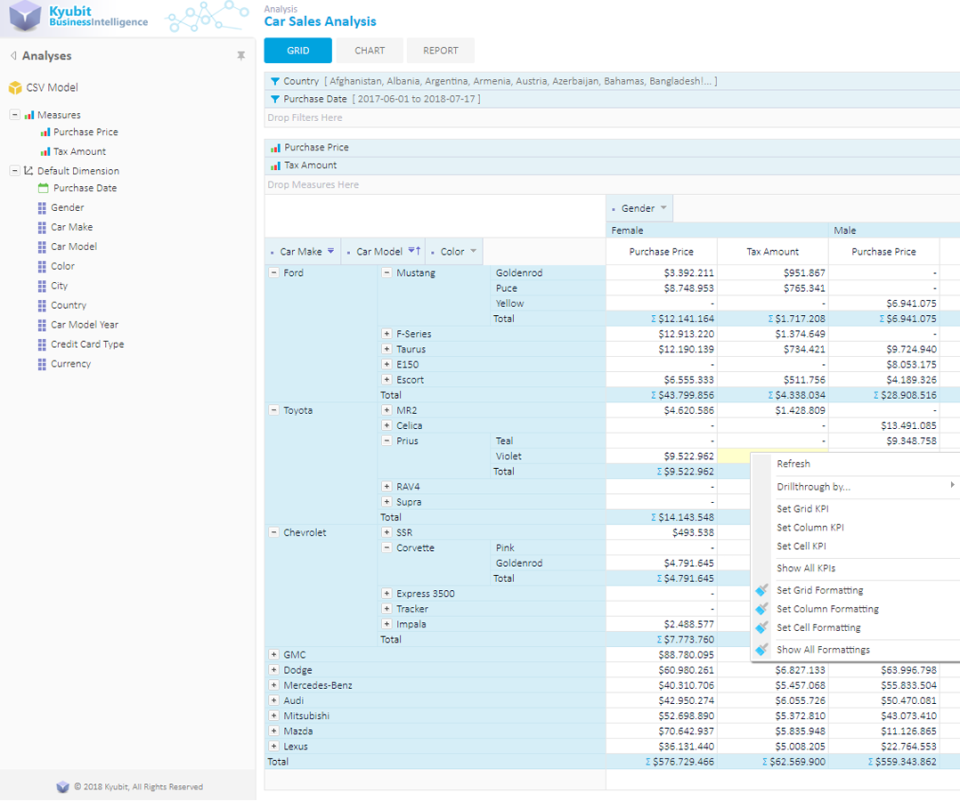Toggle the pin on the Analyses panel
This screenshot has height=801, width=960.
click(240, 56)
